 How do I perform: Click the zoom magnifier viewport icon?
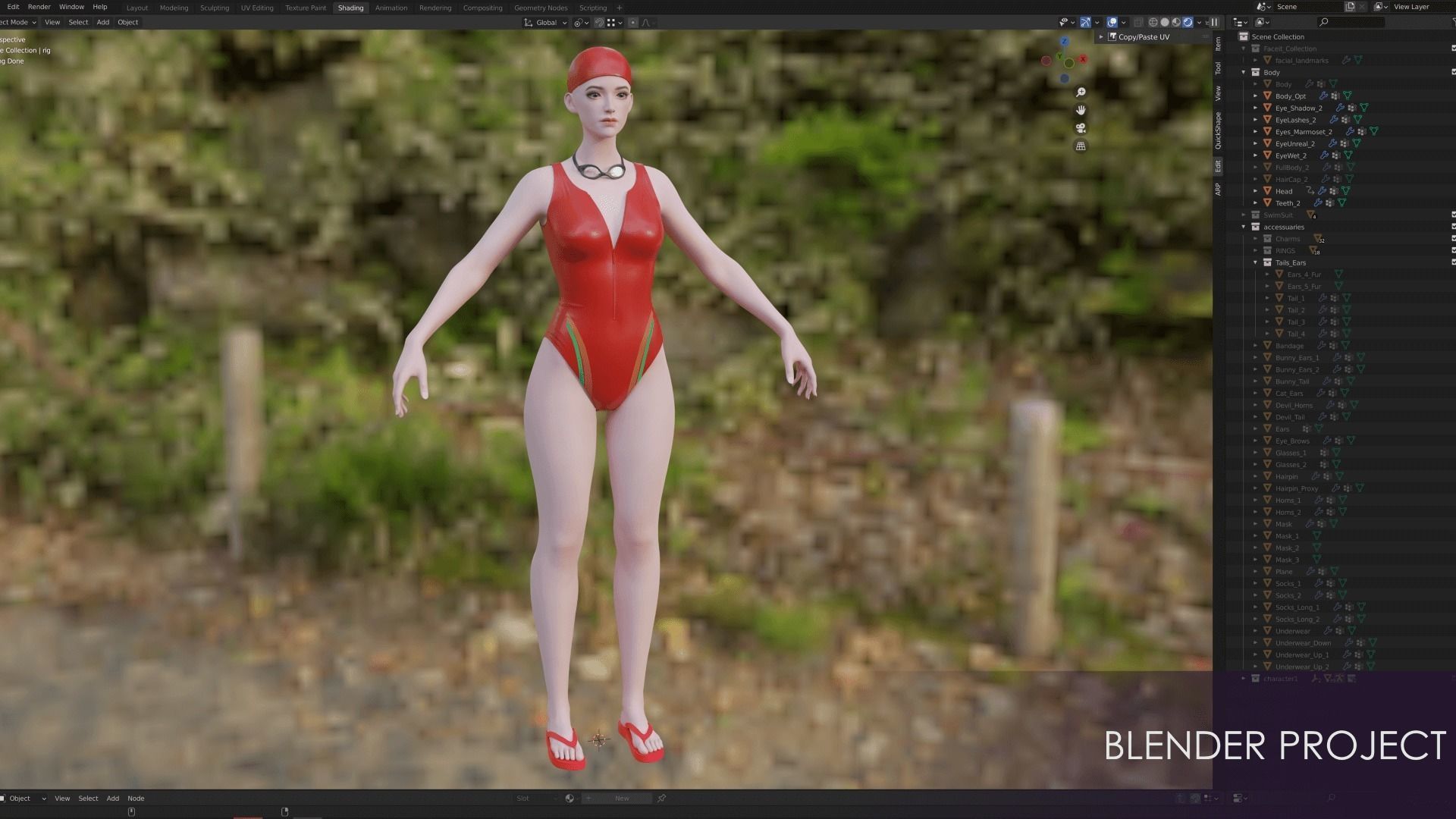tap(1081, 93)
